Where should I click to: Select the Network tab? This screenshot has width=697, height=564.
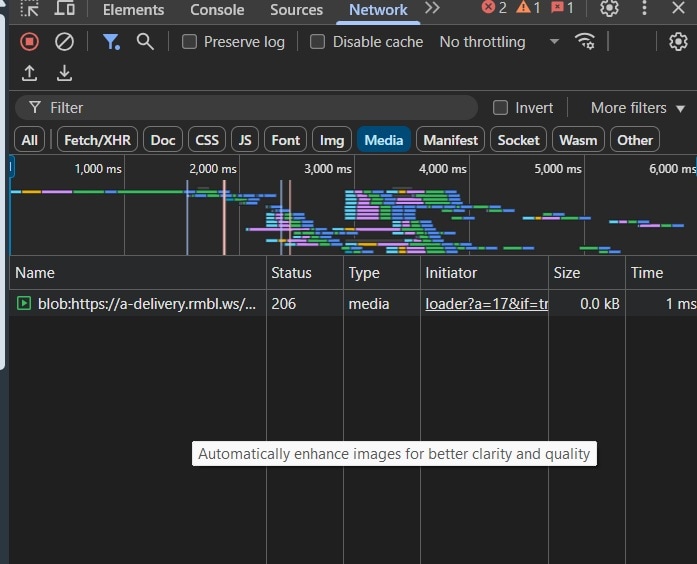click(x=378, y=10)
